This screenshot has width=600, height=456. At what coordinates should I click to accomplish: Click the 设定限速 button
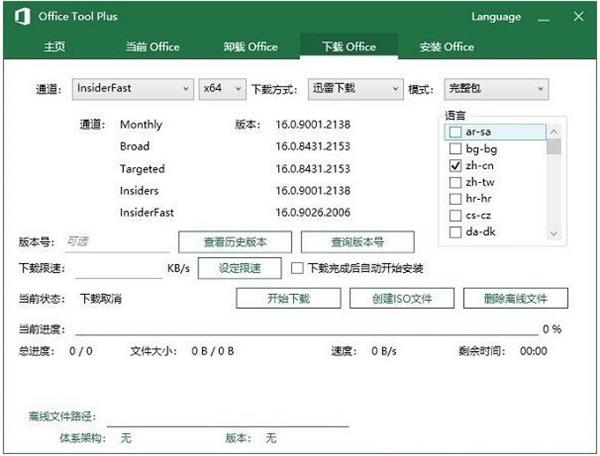[240, 268]
